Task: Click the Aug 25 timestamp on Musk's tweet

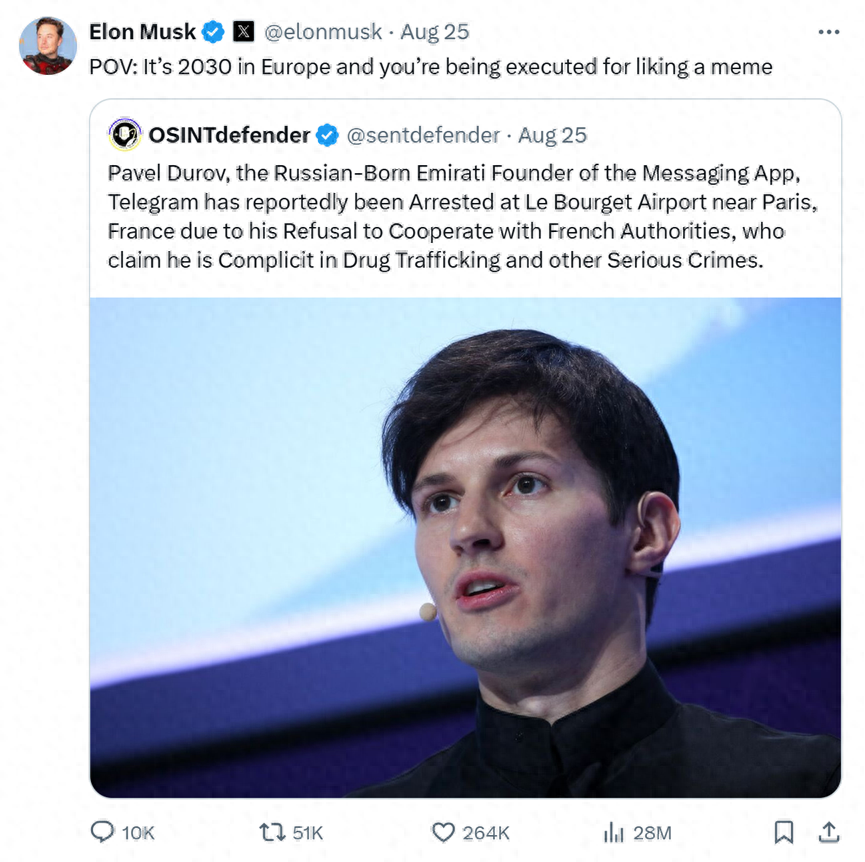Action: point(435,32)
